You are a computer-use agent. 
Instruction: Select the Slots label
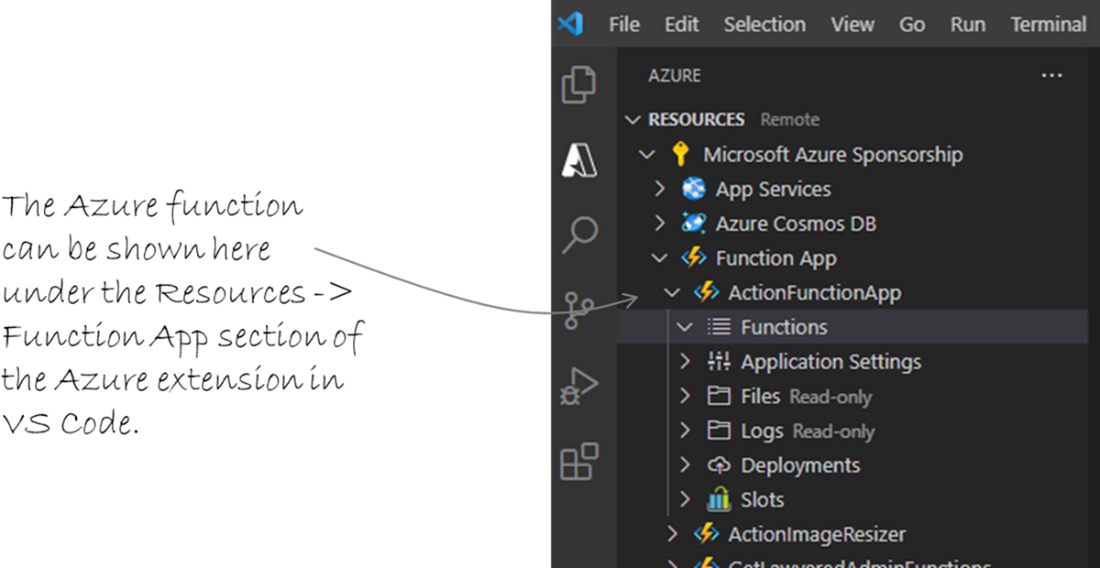(763, 499)
